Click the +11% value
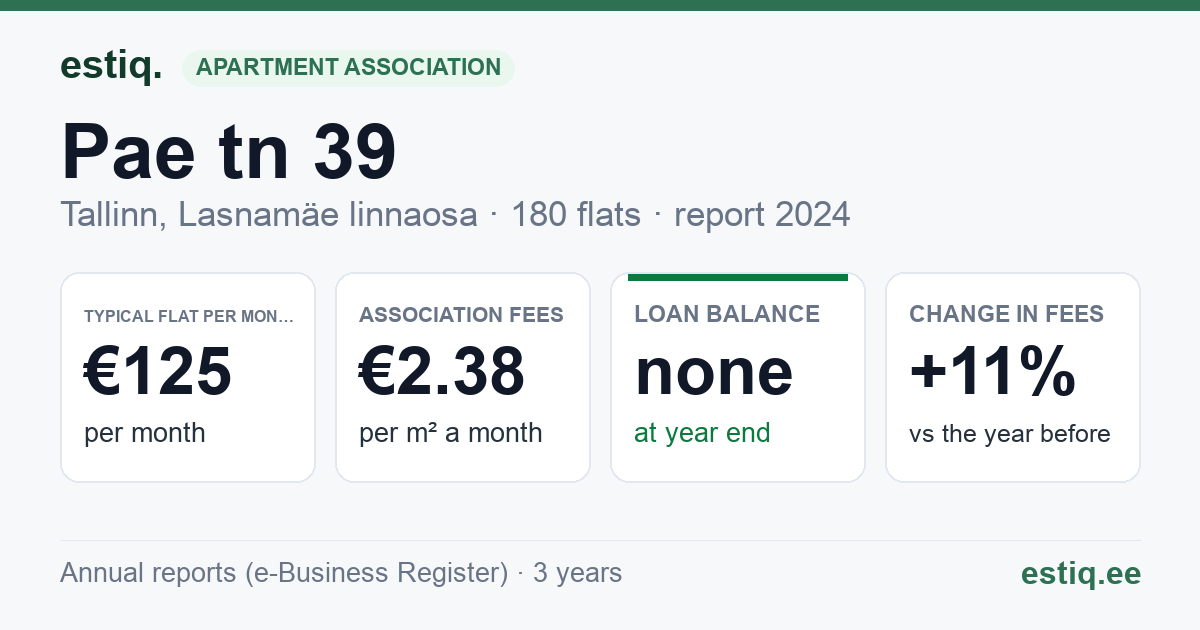 [992, 371]
